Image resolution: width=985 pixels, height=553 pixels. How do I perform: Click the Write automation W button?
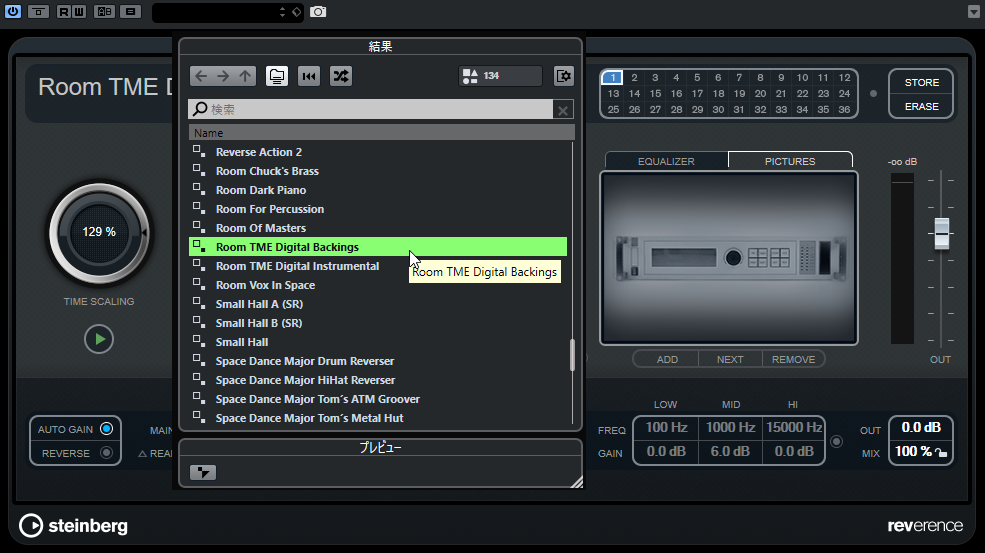(x=78, y=11)
